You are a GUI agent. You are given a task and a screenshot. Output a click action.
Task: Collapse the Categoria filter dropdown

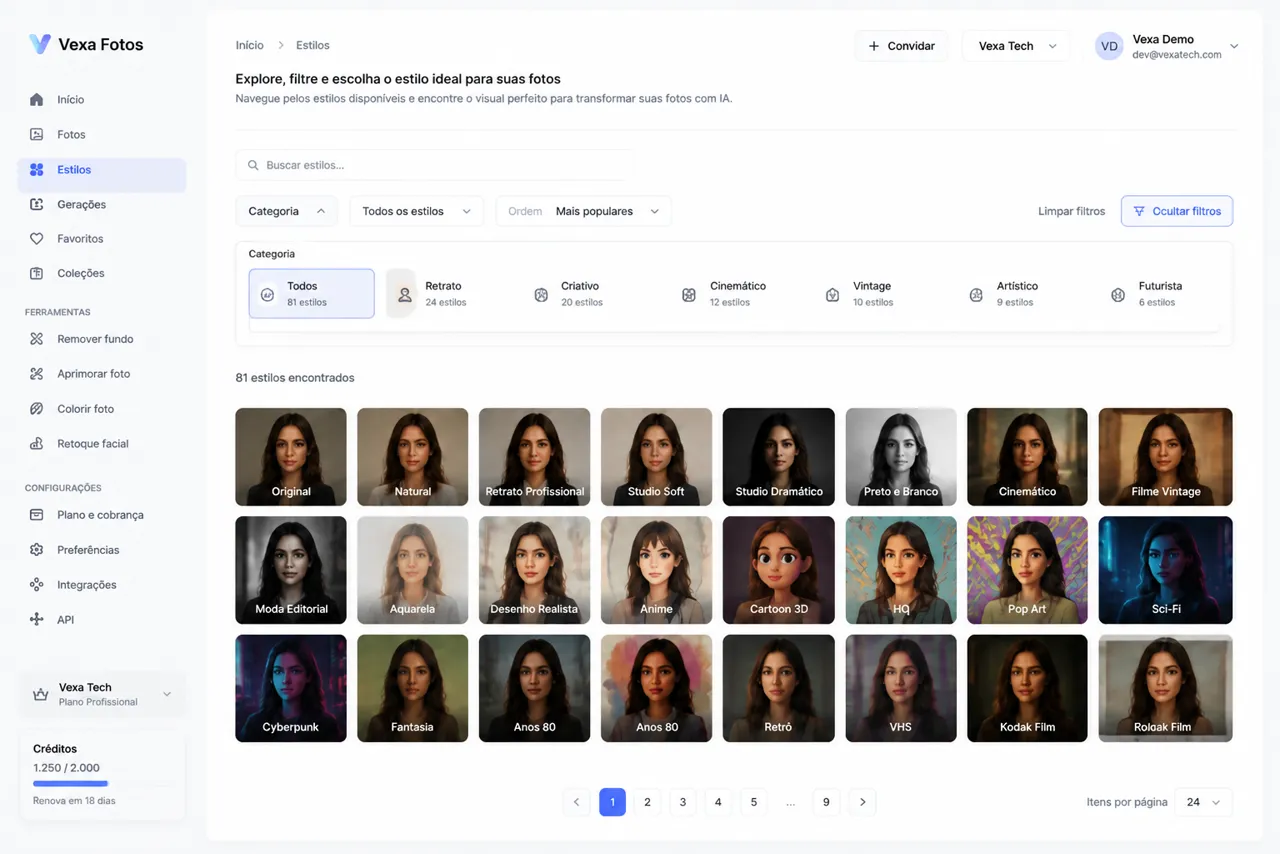[x=287, y=211]
